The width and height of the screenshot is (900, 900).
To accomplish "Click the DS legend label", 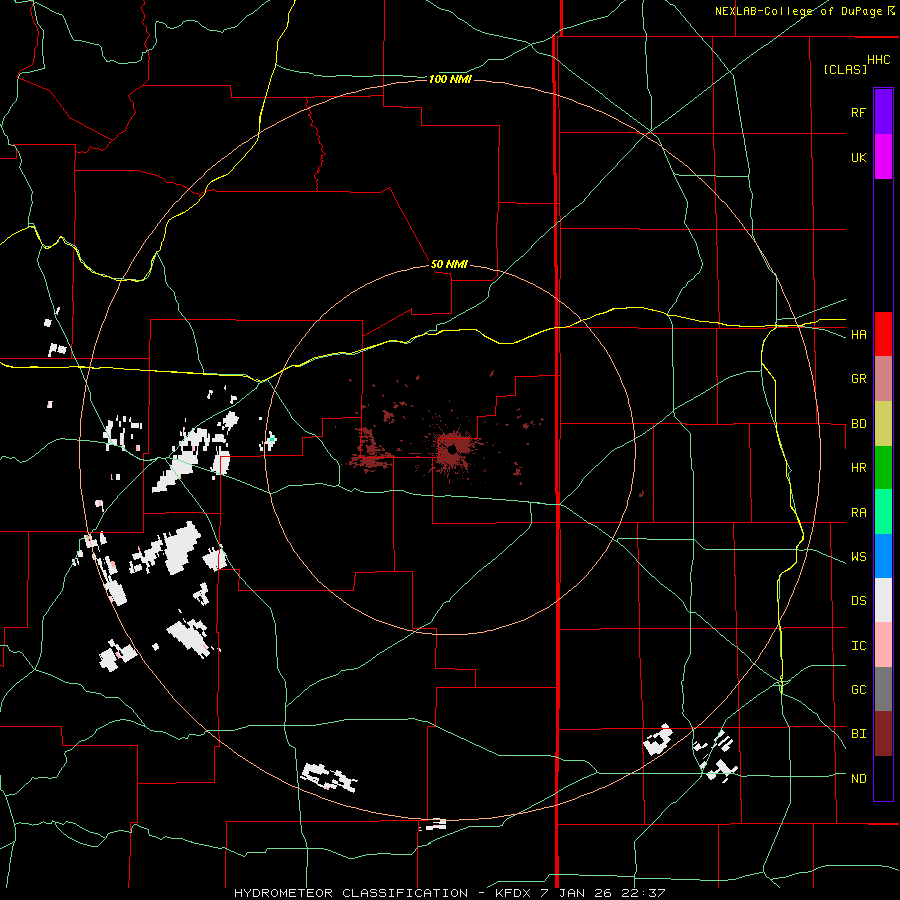I will [858, 601].
